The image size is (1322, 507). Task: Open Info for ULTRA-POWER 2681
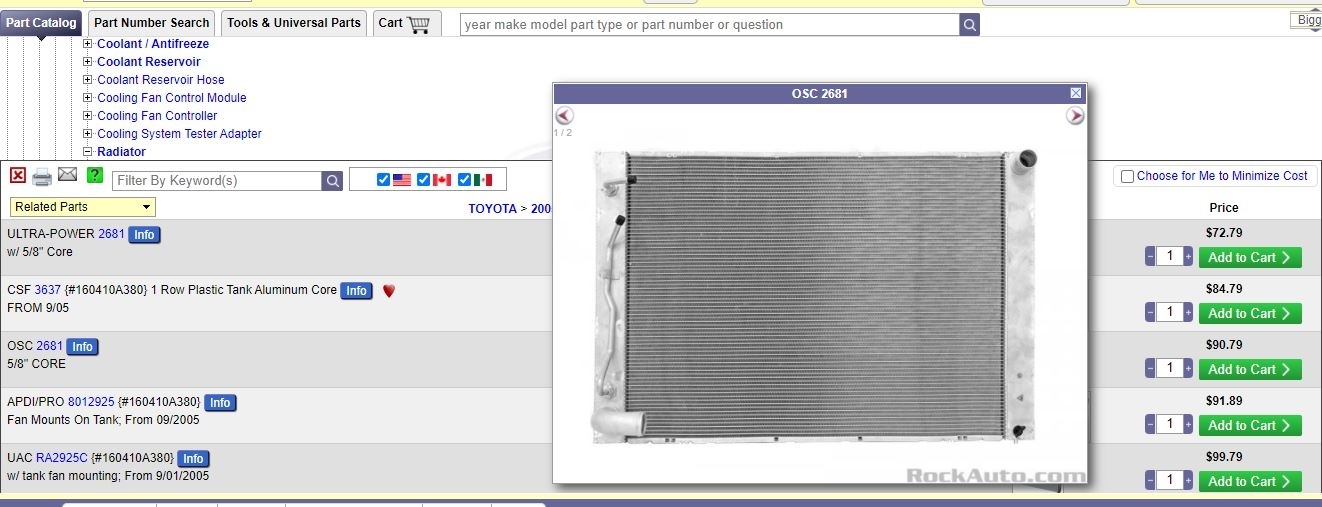tap(145, 235)
